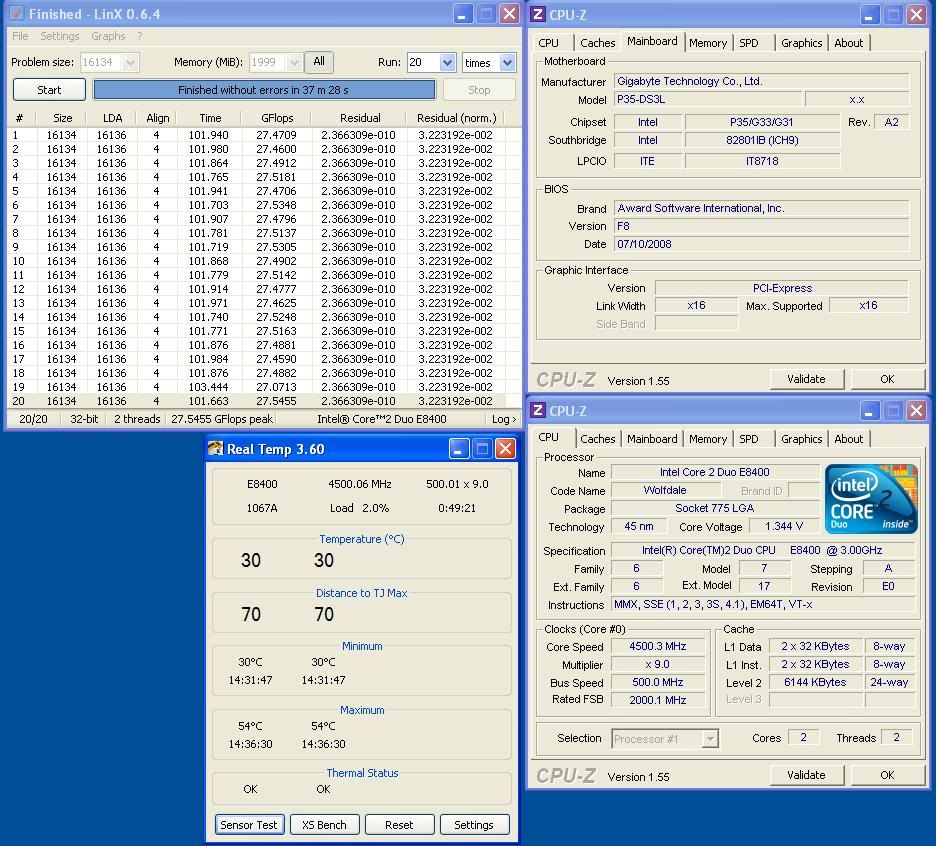Click the Residual (norm.) column header
The image size is (936, 846).
click(x=457, y=118)
